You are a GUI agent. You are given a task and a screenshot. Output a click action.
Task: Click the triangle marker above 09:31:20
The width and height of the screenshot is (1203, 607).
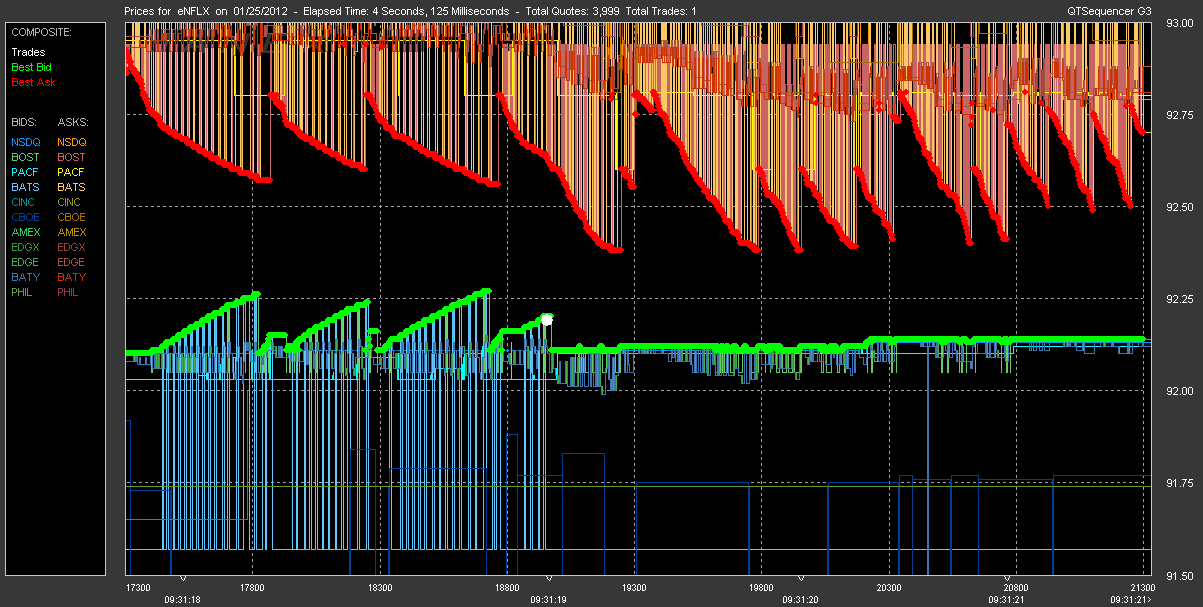click(x=801, y=579)
